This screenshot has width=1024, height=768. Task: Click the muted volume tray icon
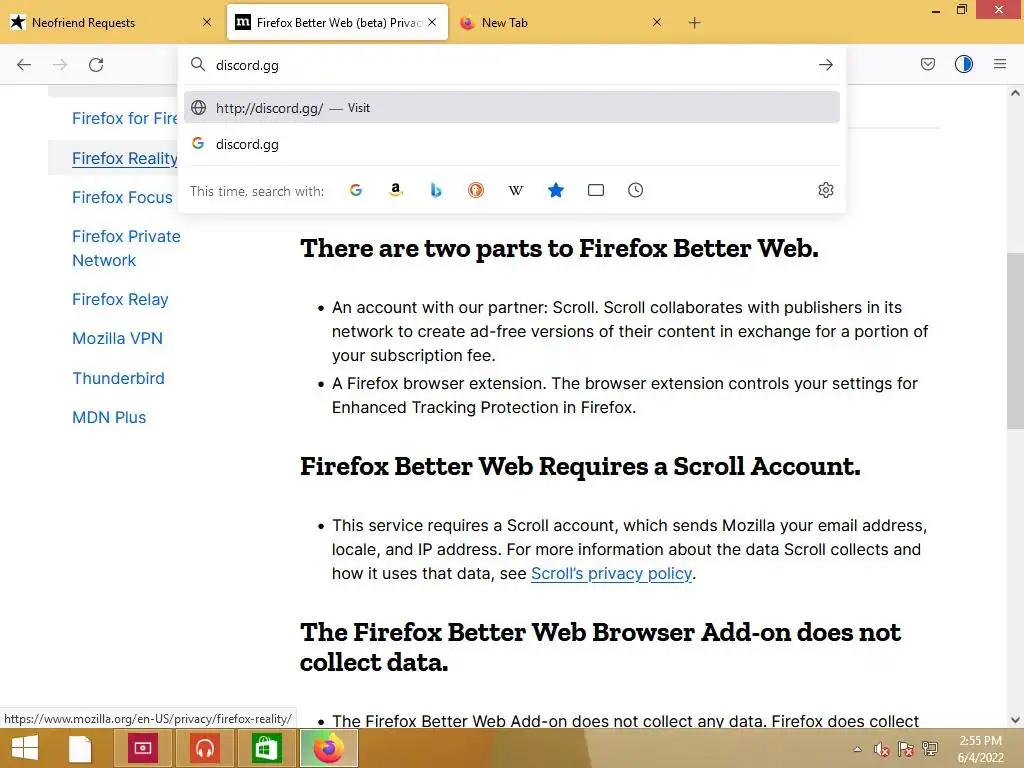(882, 749)
